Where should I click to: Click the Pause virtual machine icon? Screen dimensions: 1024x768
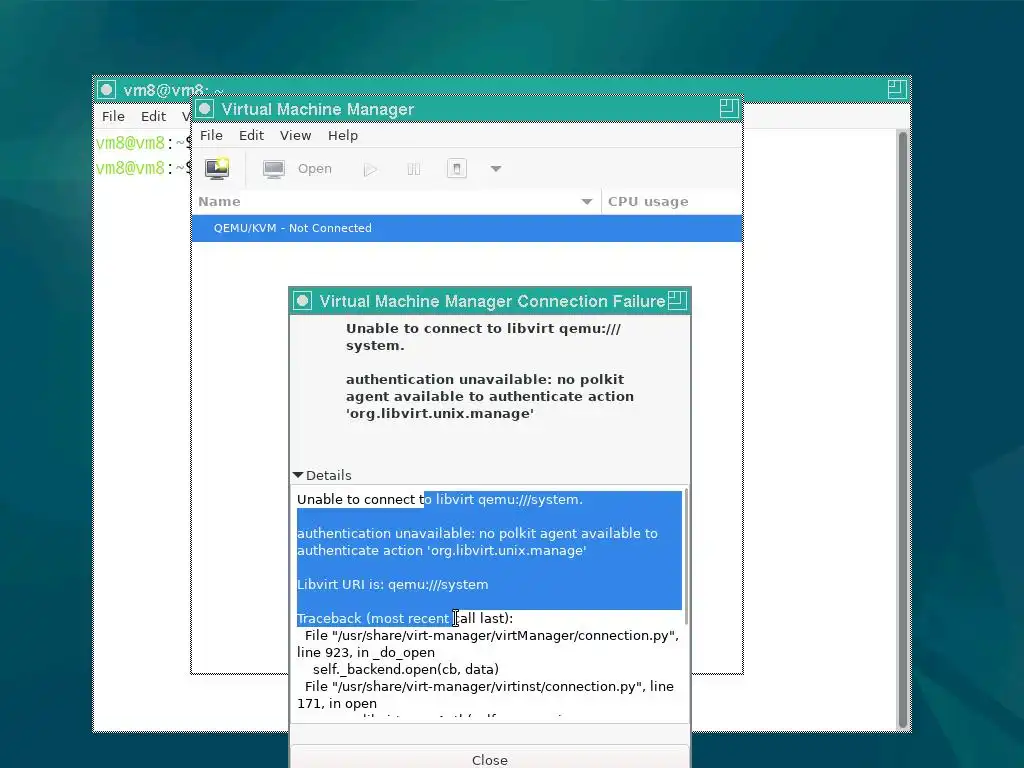point(413,169)
